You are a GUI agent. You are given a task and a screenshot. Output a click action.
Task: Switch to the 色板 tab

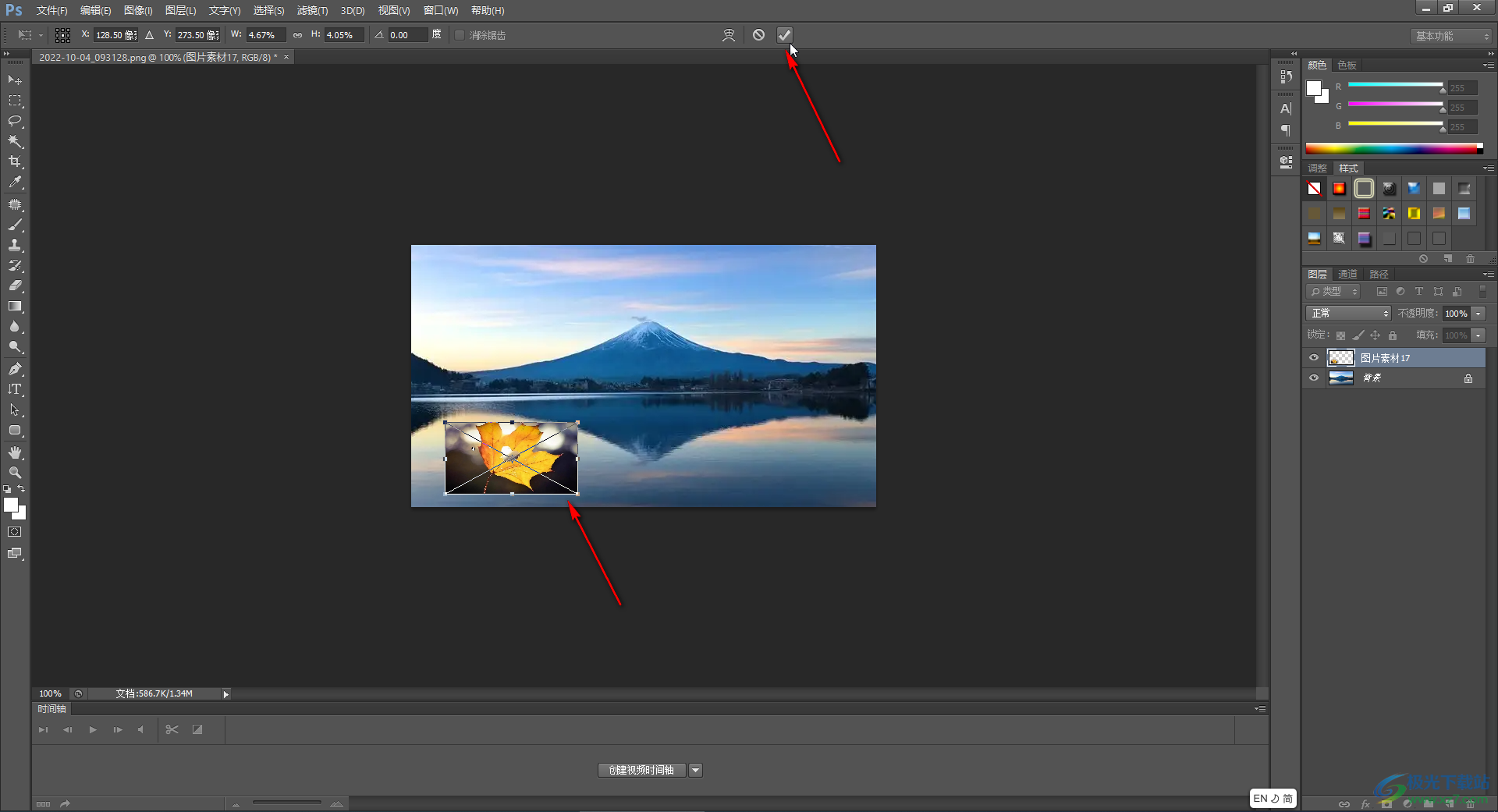coord(1347,66)
